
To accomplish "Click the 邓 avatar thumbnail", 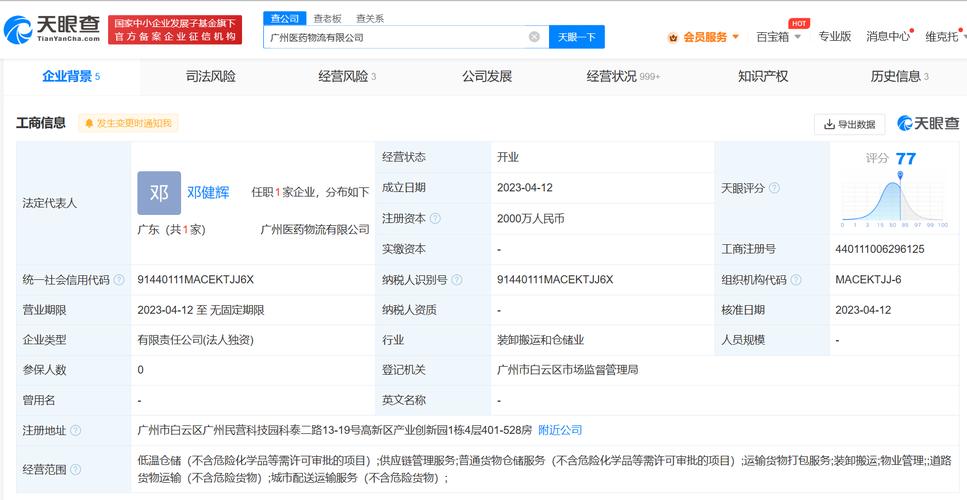I will tap(159, 193).
